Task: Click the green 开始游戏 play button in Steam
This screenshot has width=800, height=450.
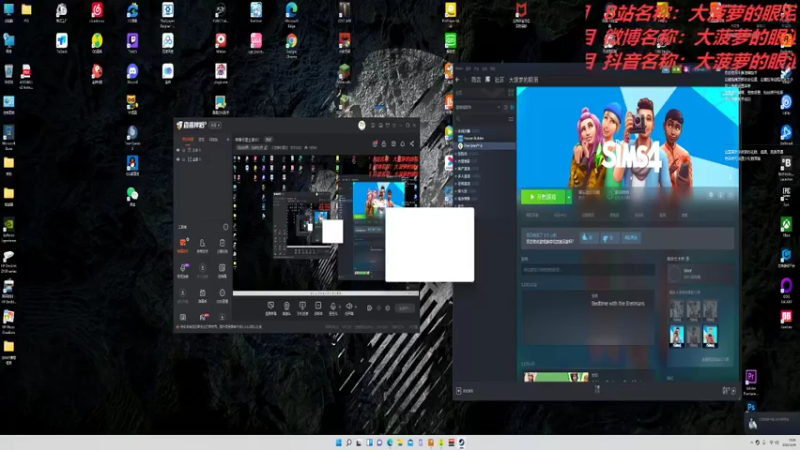Action: click(x=543, y=197)
